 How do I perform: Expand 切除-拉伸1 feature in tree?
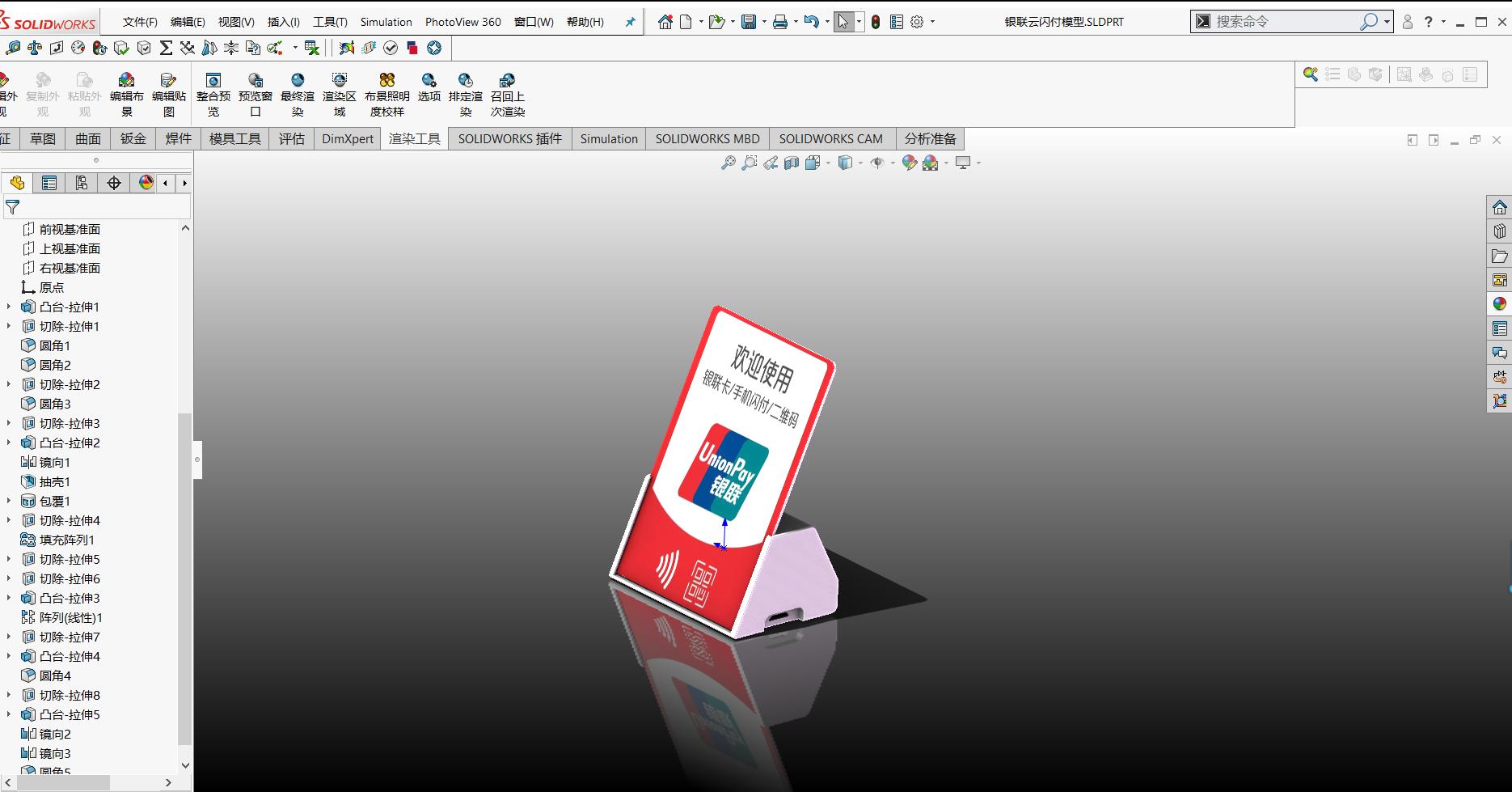pyautogui.click(x=9, y=326)
